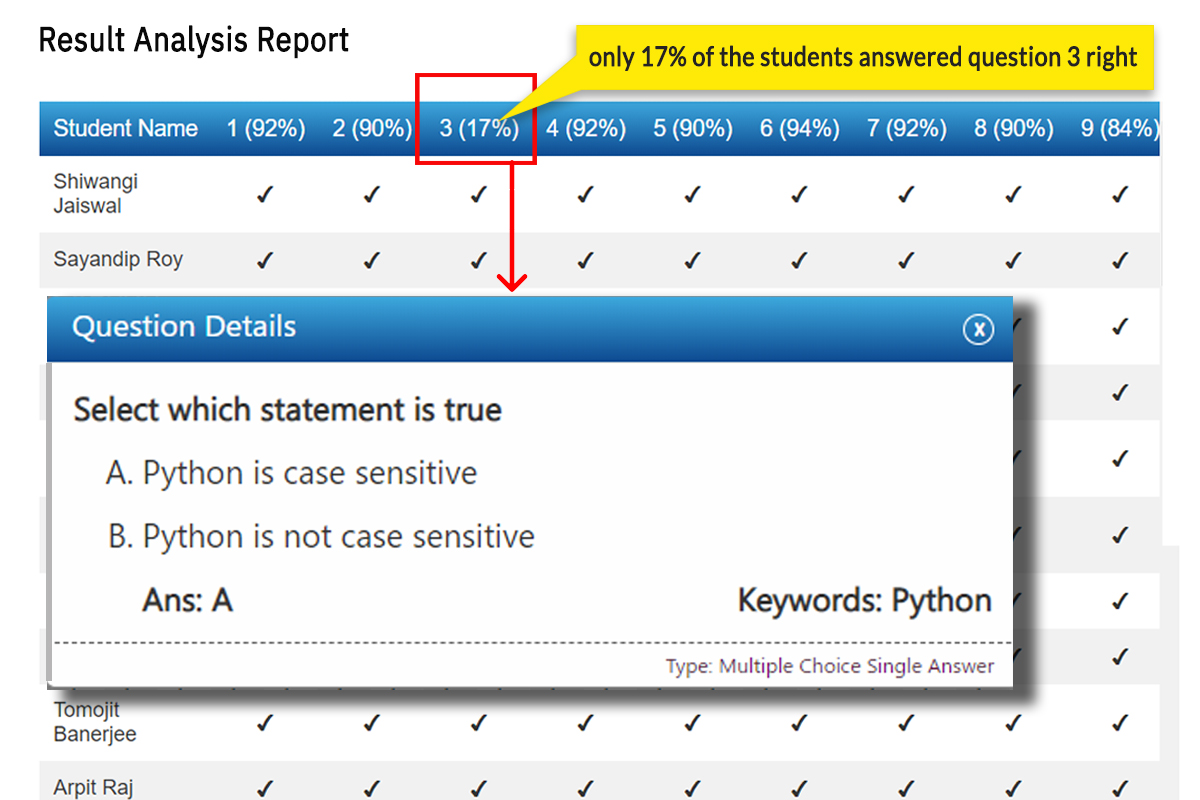Click question 9 (84%) header
Screen dimensions: 1200x800
pyautogui.click(x=1119, y=128)
